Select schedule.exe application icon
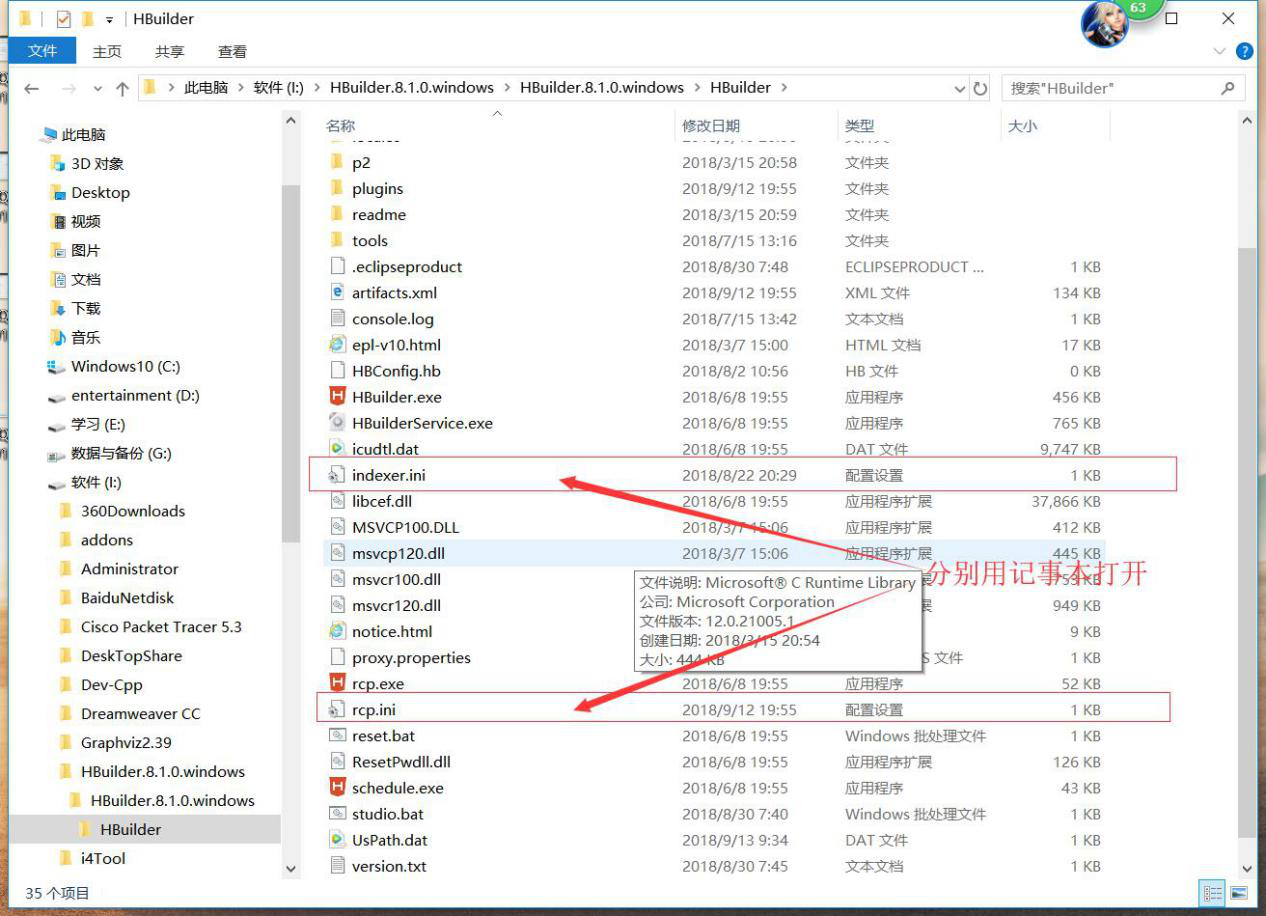 tap(337, 787)
